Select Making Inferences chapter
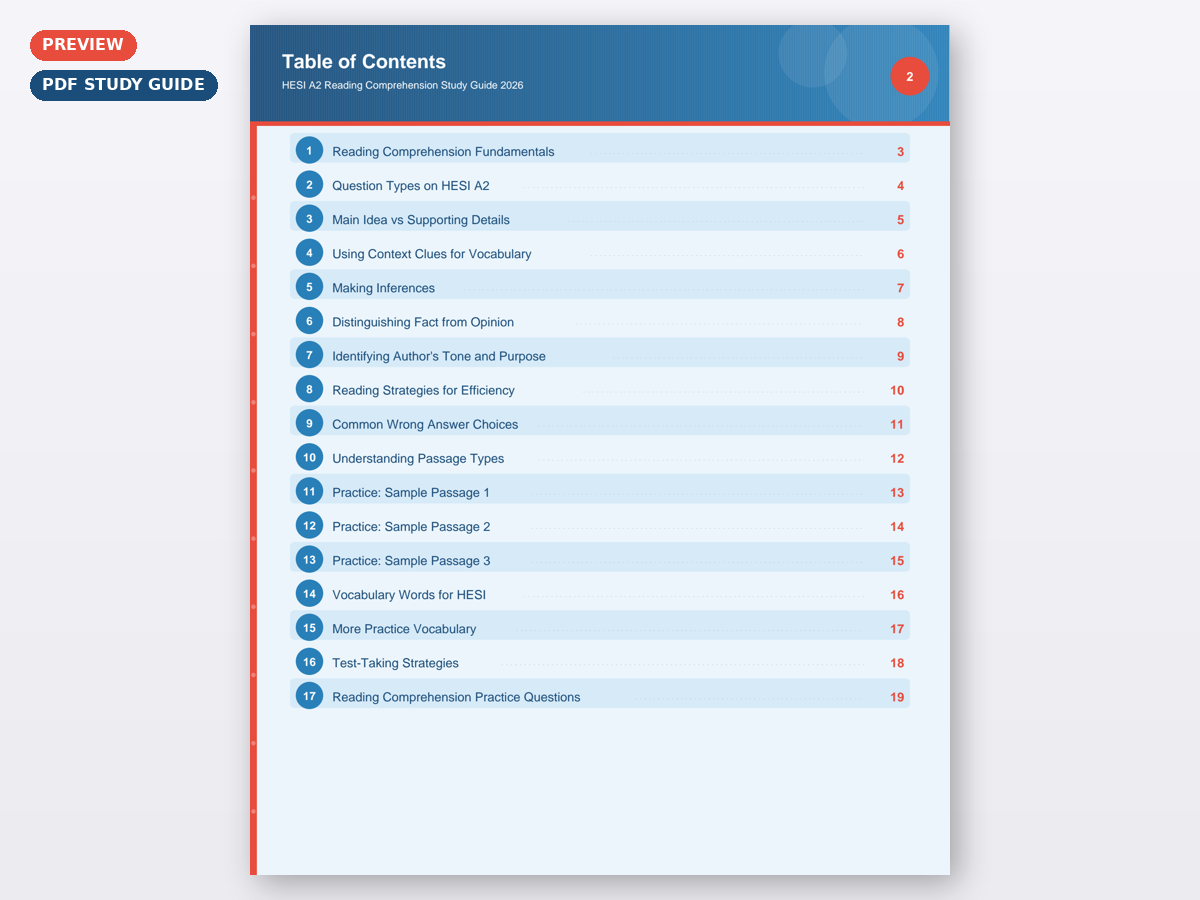The image size is (1200, 900). point(383,288)
